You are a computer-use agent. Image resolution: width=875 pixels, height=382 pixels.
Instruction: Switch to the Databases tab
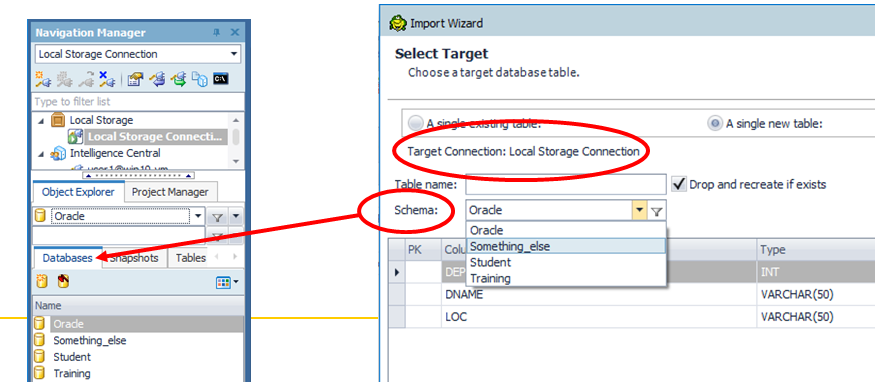(x=68, y=258)
